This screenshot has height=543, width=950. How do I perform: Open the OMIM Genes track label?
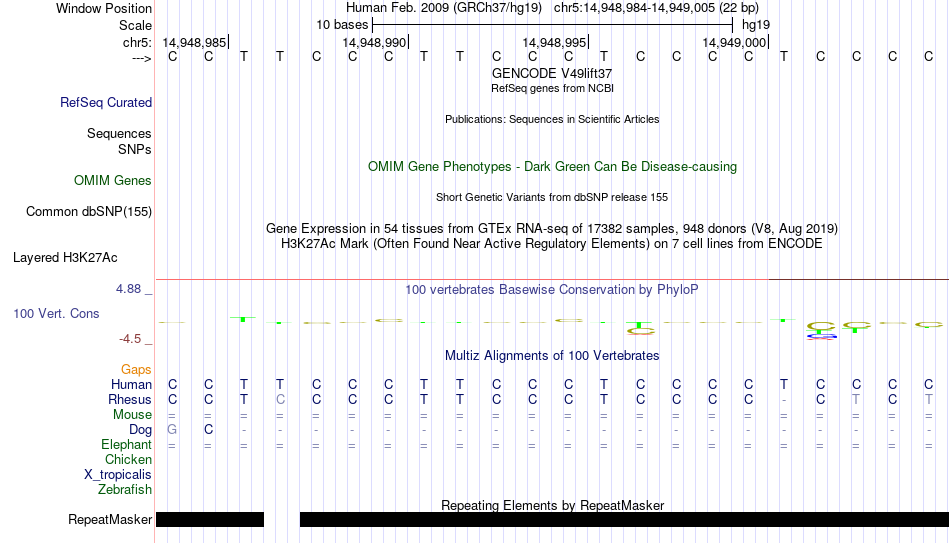tap(112, 181)
